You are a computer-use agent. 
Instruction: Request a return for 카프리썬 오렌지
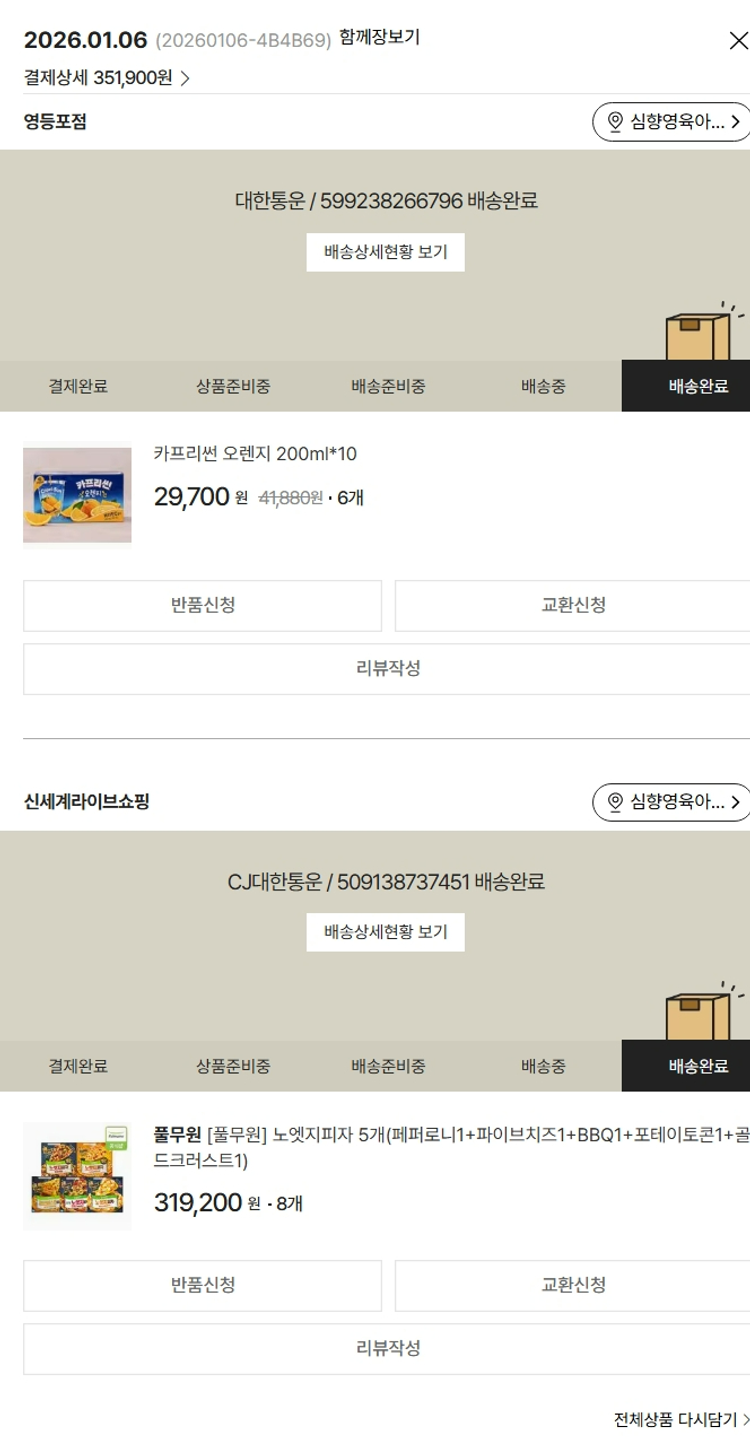[202, 606]
